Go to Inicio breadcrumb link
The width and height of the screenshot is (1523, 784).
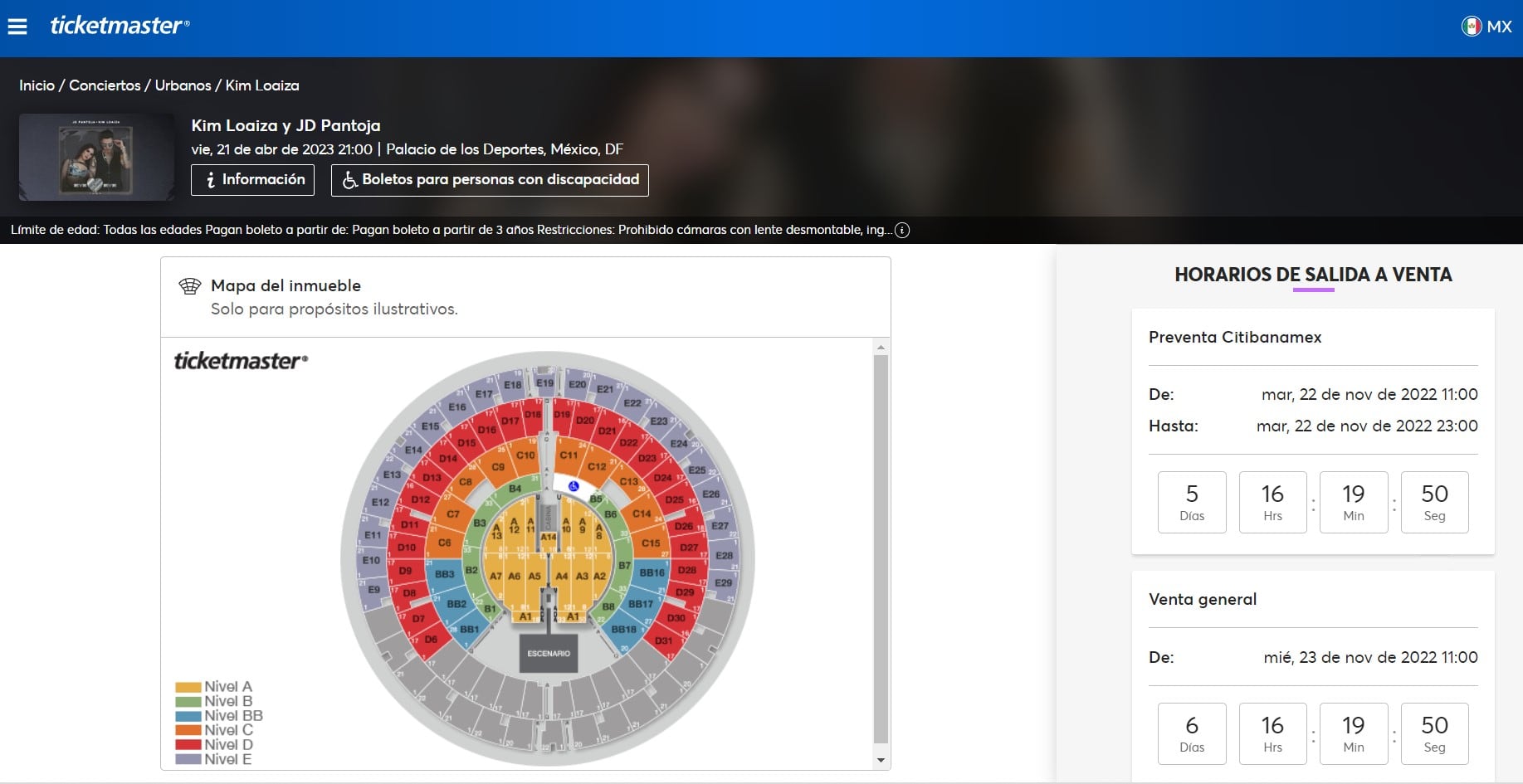coord(37,85)
